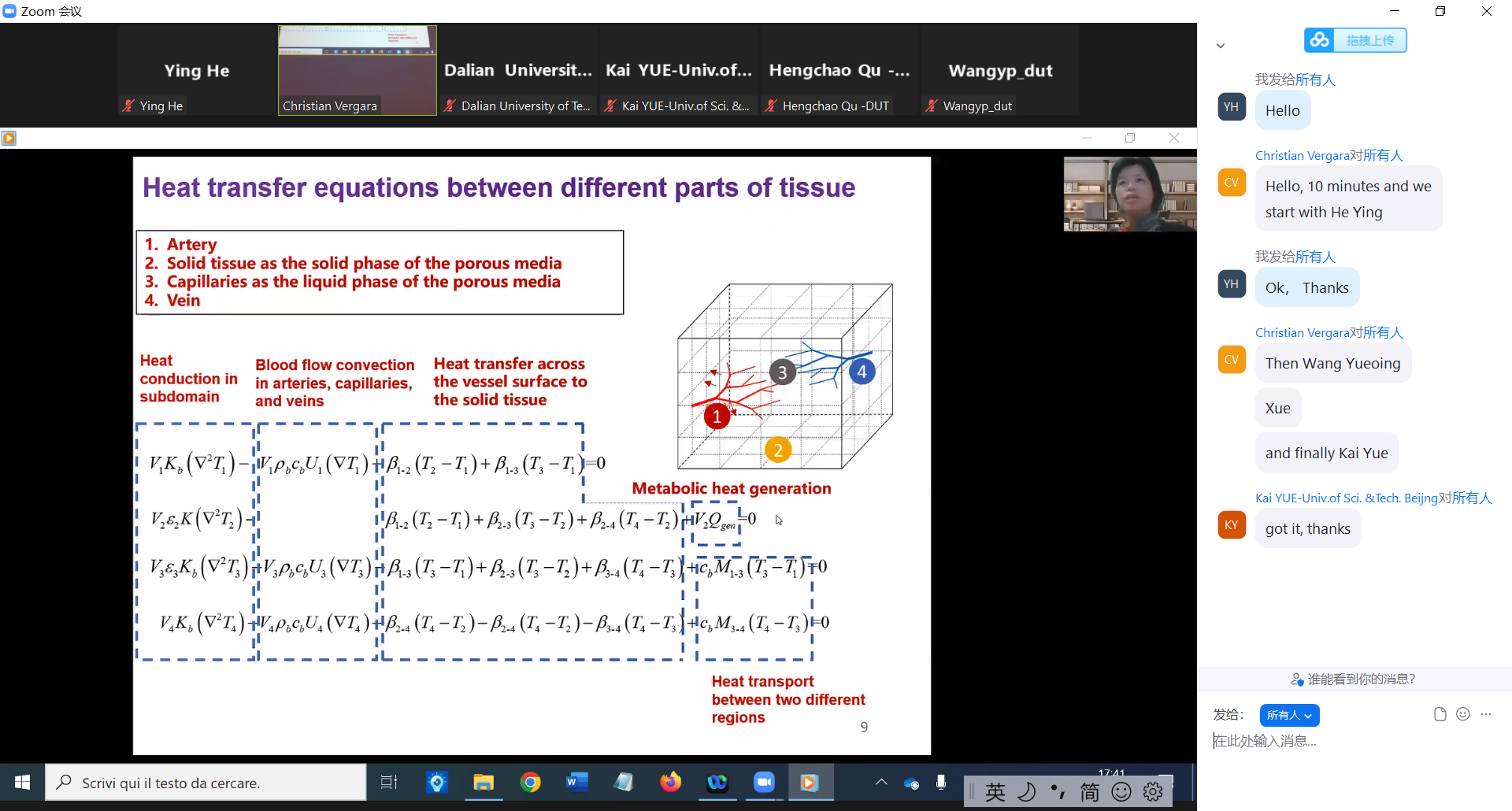Select Ying He participant tile

197,71
